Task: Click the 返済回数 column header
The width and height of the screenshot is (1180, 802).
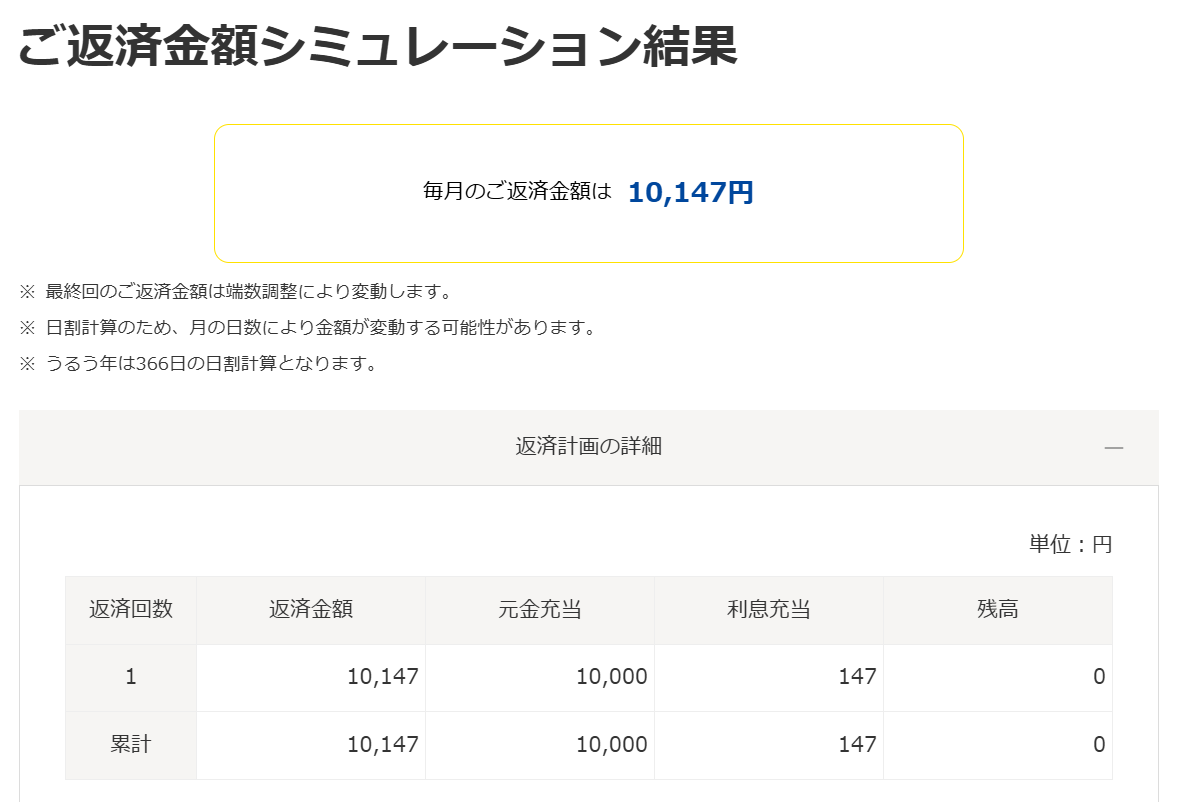Action: pos(131,610)
